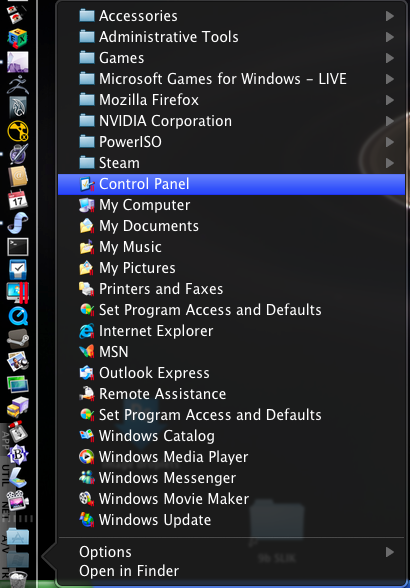Open the Trash in the dock
This screenshot has width=410, height=588.
[18, 580]
